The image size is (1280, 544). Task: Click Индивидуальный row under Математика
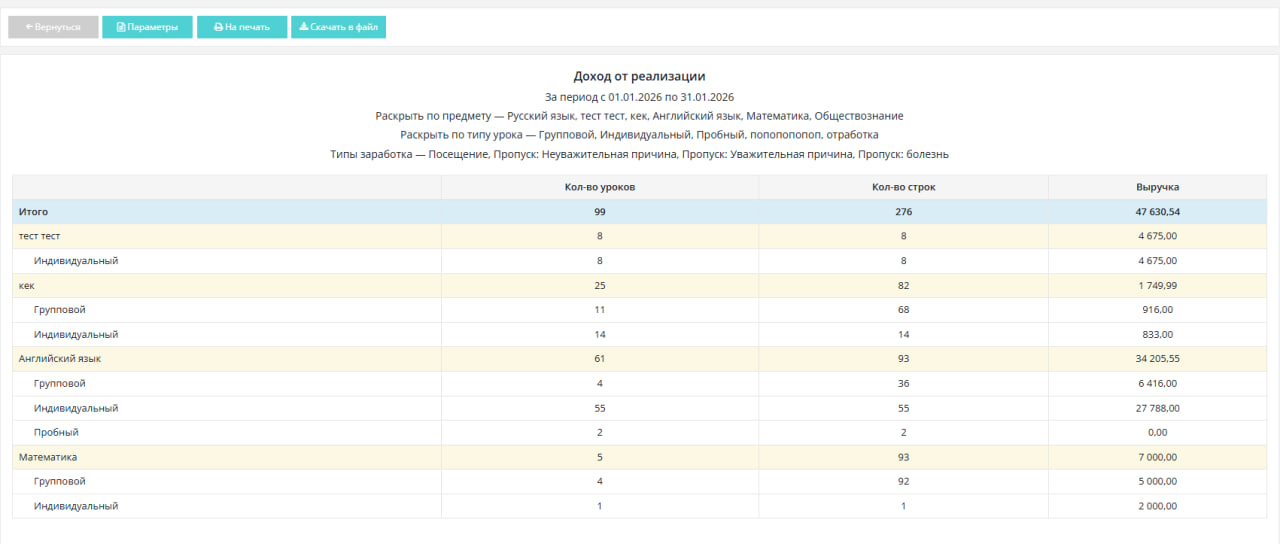[x=76, y=506]
